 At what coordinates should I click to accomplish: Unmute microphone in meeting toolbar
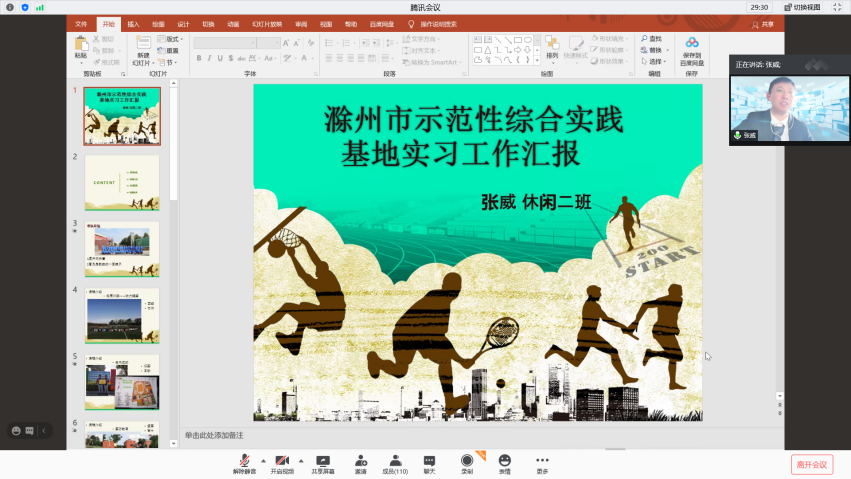pos(244,461)
